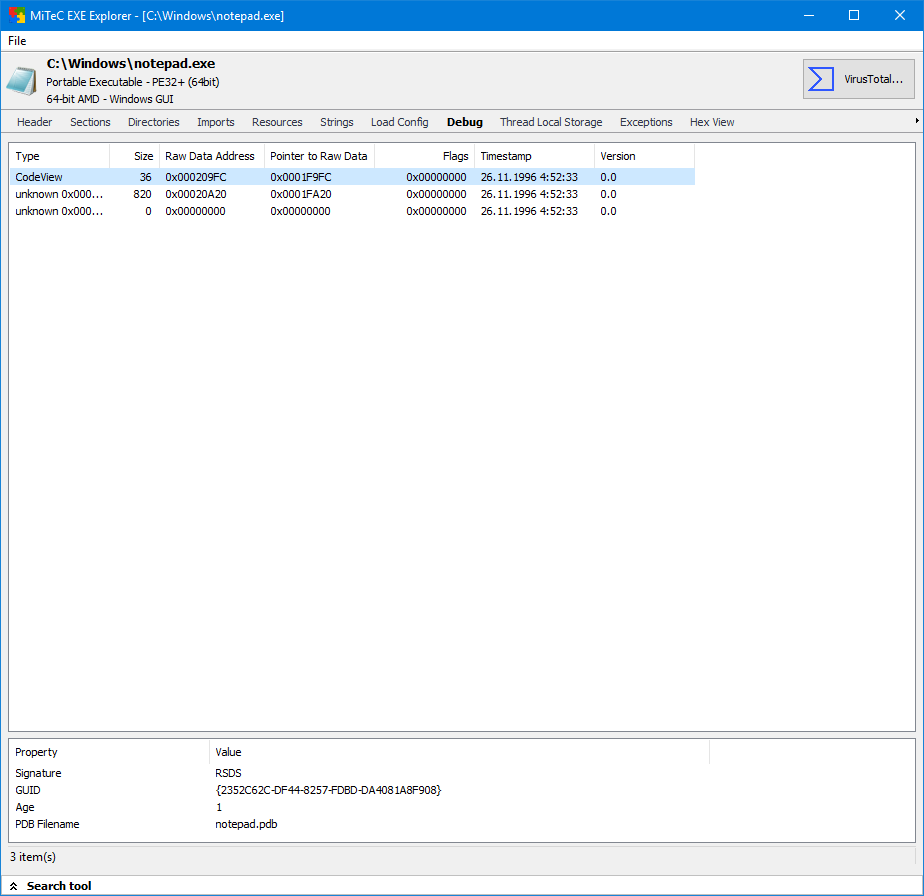Open the Hex View tab
Image resolution: width=924 pixels, height=896 pixels.
click(x=712, y=122)
